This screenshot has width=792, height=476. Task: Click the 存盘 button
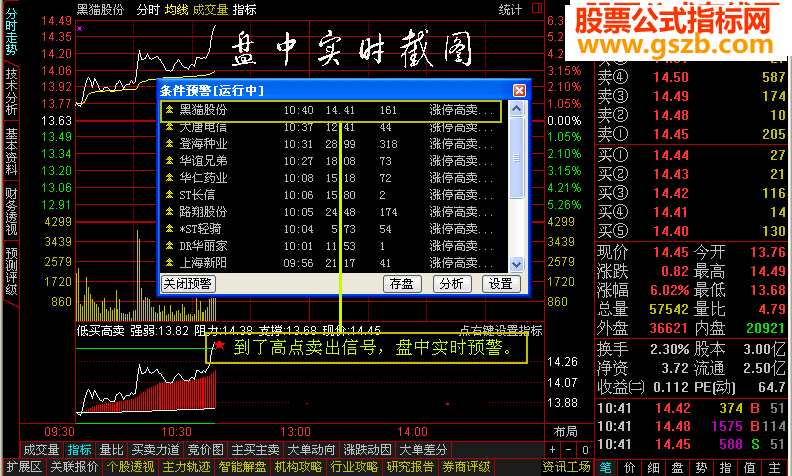coord(401,284)
